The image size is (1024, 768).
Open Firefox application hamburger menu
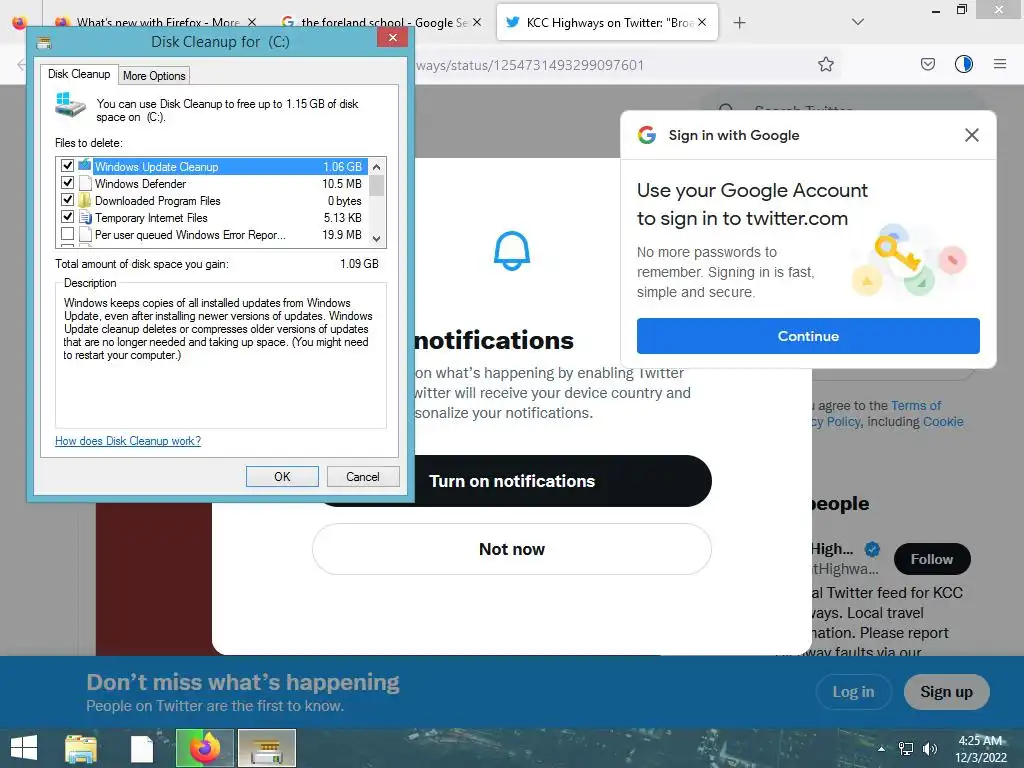coord(1000,64)
